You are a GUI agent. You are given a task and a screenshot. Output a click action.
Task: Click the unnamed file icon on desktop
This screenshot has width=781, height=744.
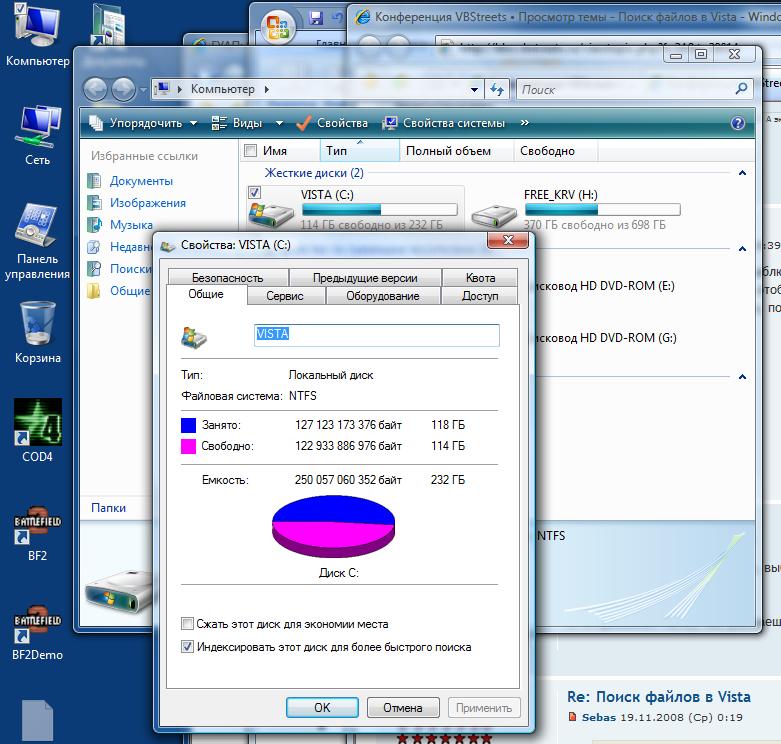click(37, 721)
